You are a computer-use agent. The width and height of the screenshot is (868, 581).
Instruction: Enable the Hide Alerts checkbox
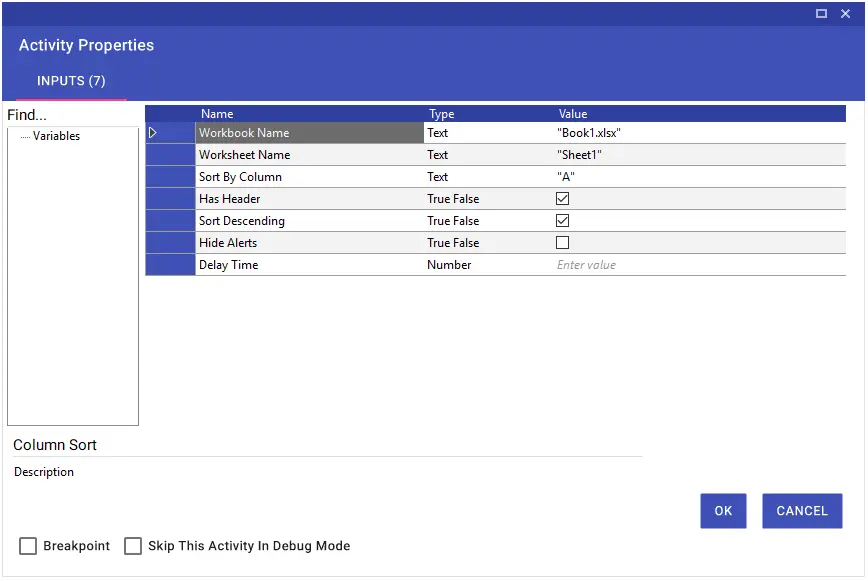point(562,243)
